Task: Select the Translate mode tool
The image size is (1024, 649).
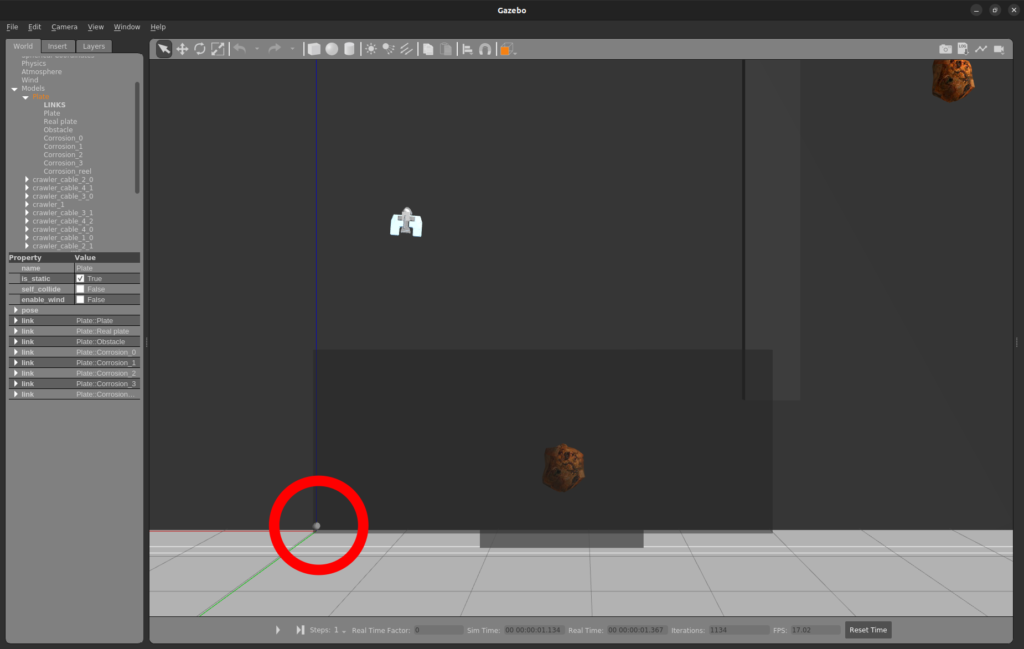Action: [182, 49]
